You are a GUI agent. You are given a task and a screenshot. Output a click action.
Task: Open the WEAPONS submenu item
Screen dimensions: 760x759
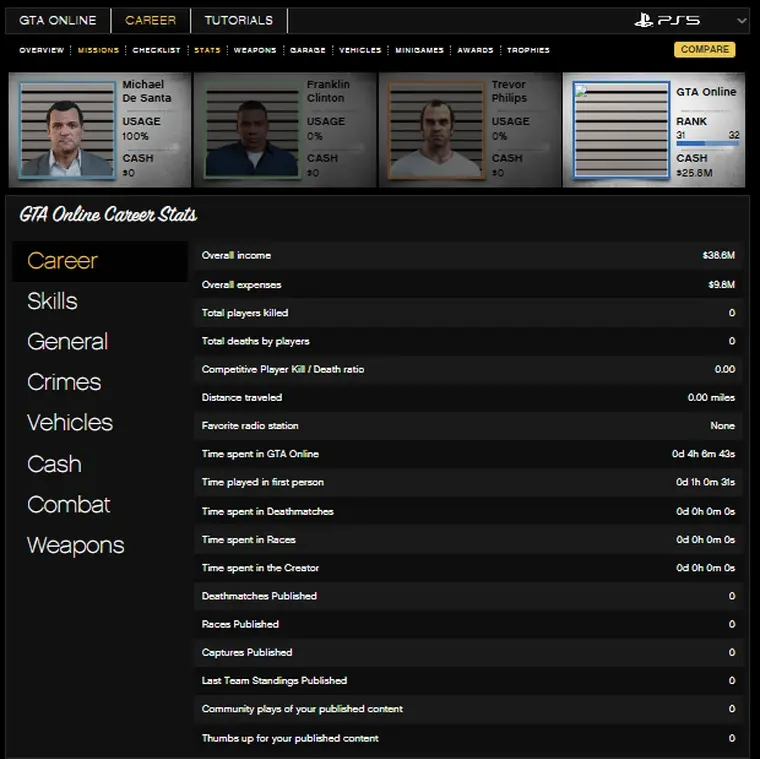click(255, 50)
